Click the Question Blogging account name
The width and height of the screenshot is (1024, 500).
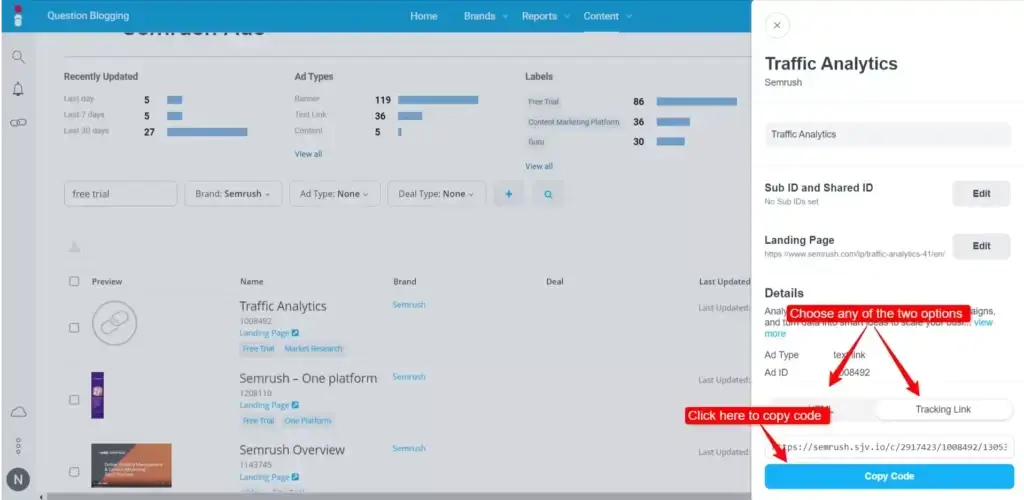(x=88, y=16)
